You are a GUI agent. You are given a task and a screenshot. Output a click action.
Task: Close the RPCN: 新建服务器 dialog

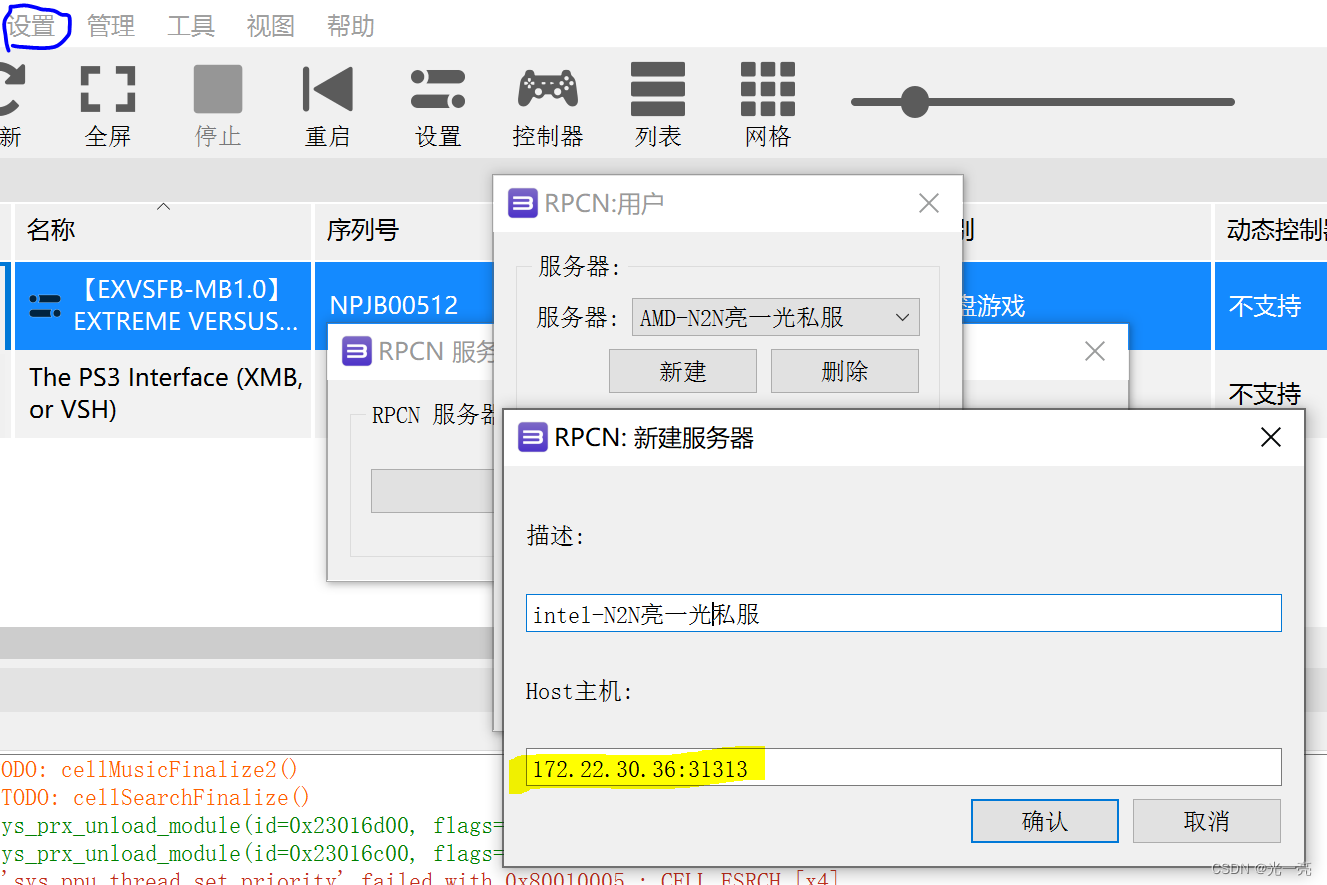tap(1271, 438)
